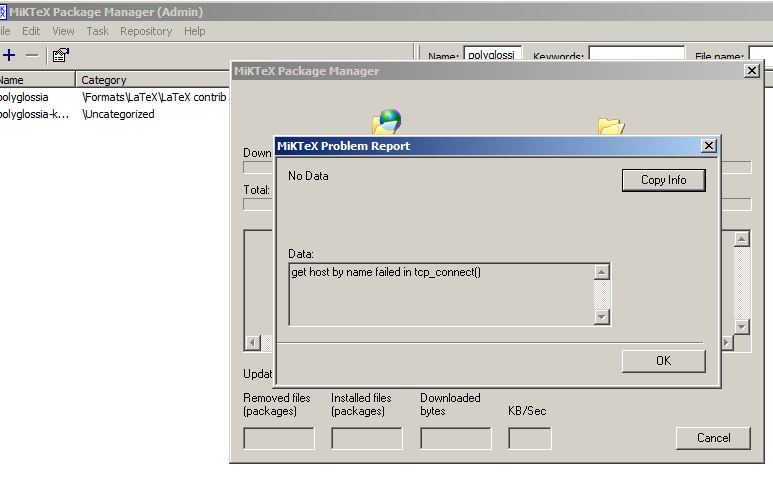
Task: Open the Edit menu
Action: point(31,31)
